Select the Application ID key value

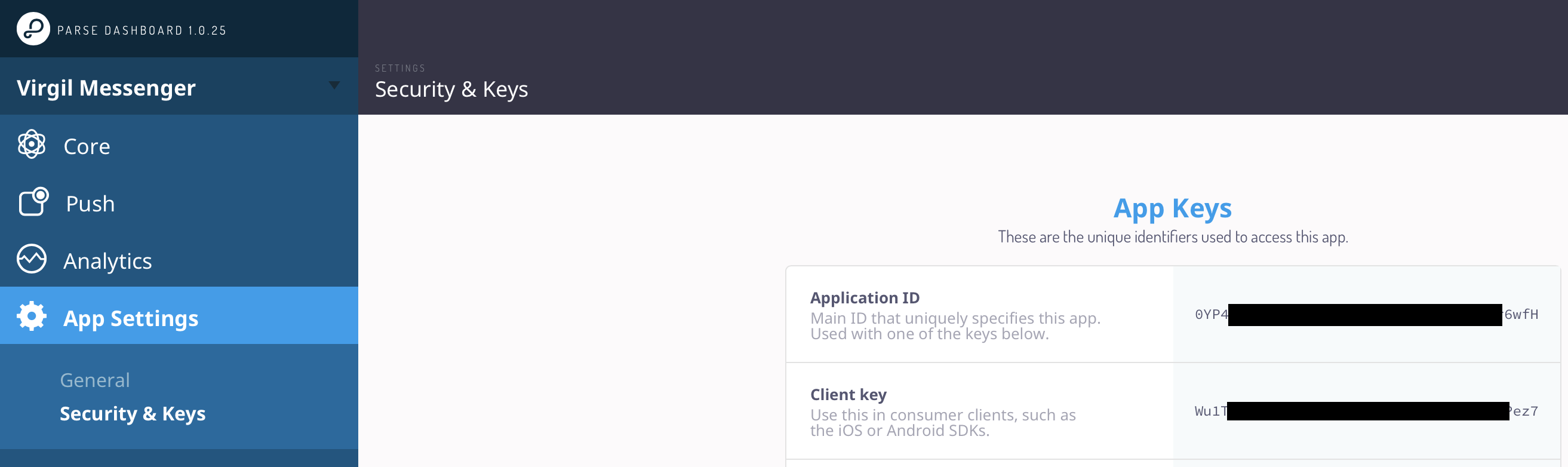point(1367,314)
